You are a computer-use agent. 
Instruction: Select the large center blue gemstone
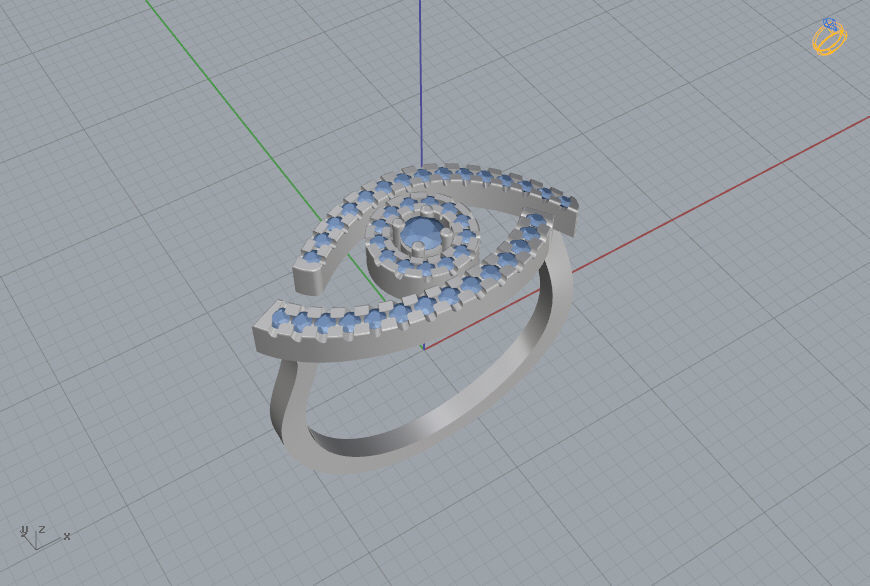click(x=422, y=232)
